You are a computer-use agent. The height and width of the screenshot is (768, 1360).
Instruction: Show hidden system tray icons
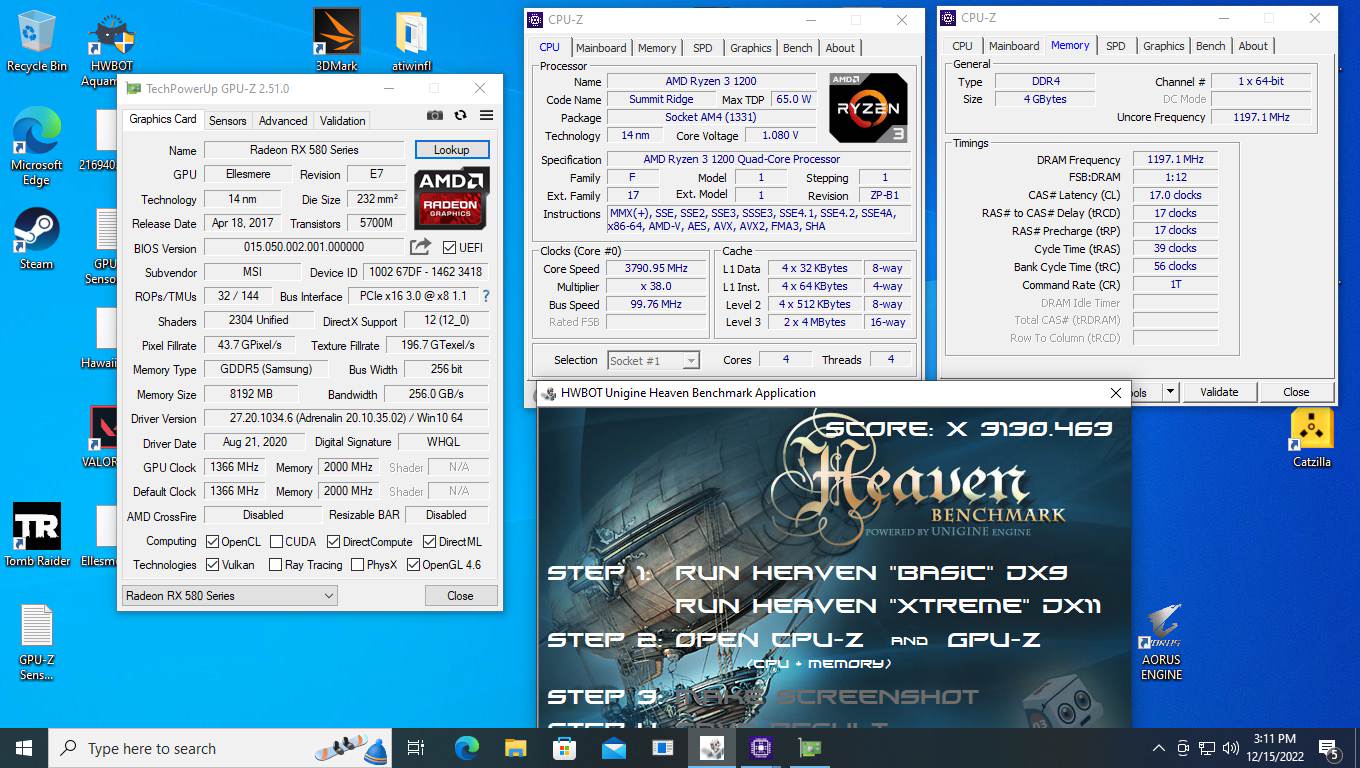click(1159, 748)
